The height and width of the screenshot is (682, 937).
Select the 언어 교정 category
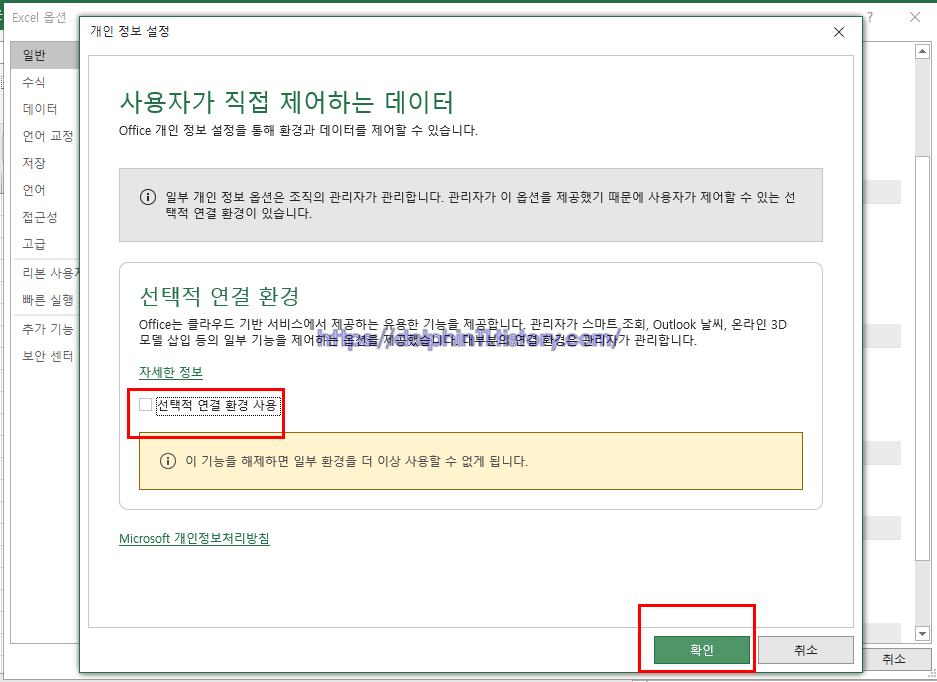pyautogui.click(x=45, y=136)
